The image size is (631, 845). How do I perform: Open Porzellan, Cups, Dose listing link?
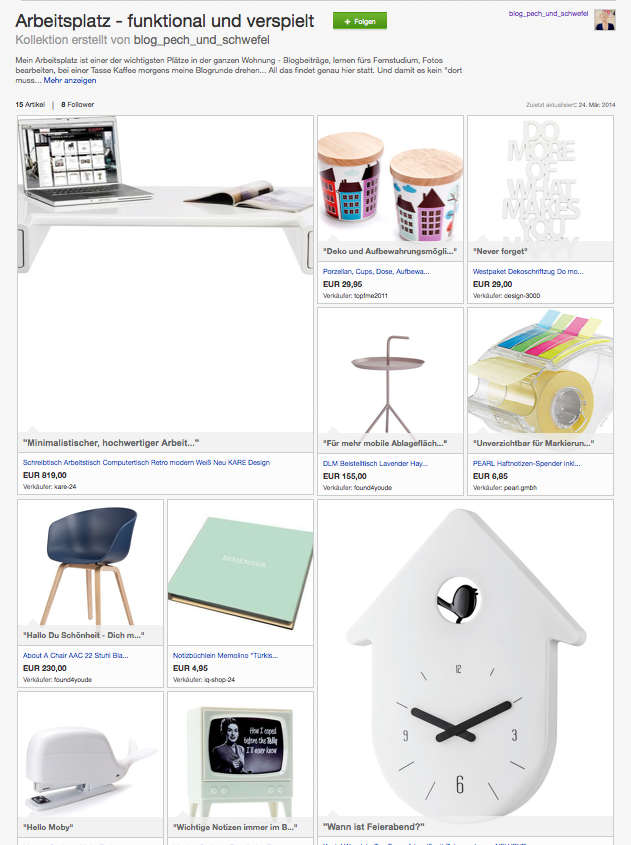(x=376, y=272)
